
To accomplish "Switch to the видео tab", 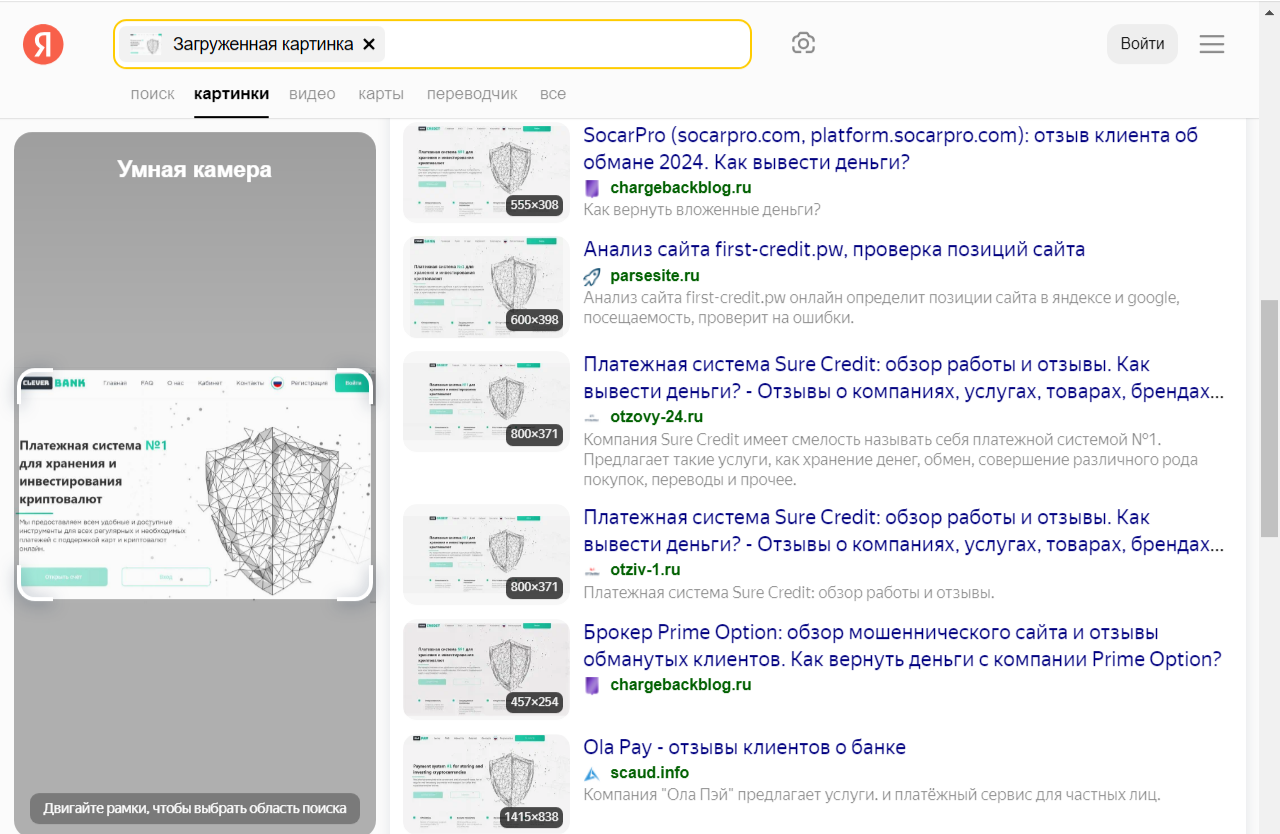I will click(x=312, y=94).
